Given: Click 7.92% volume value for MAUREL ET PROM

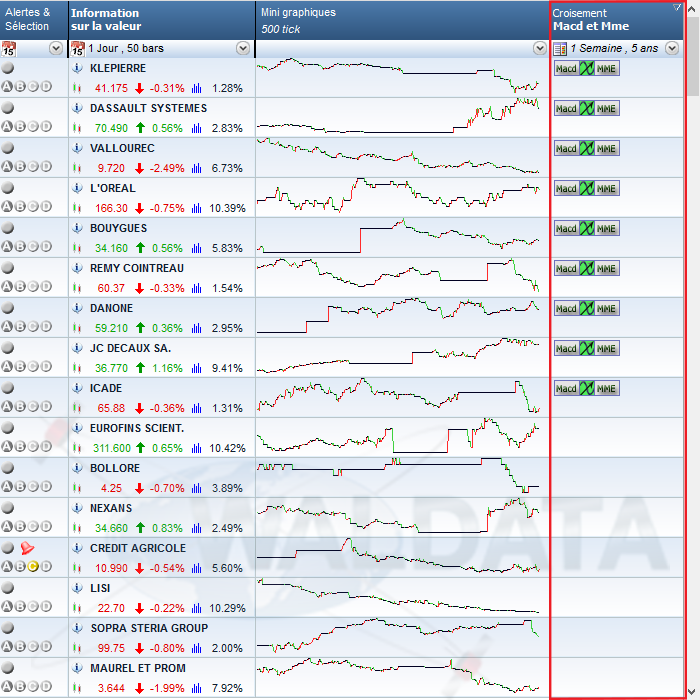Looking at the screenshot, I should [x=227, y=688].
